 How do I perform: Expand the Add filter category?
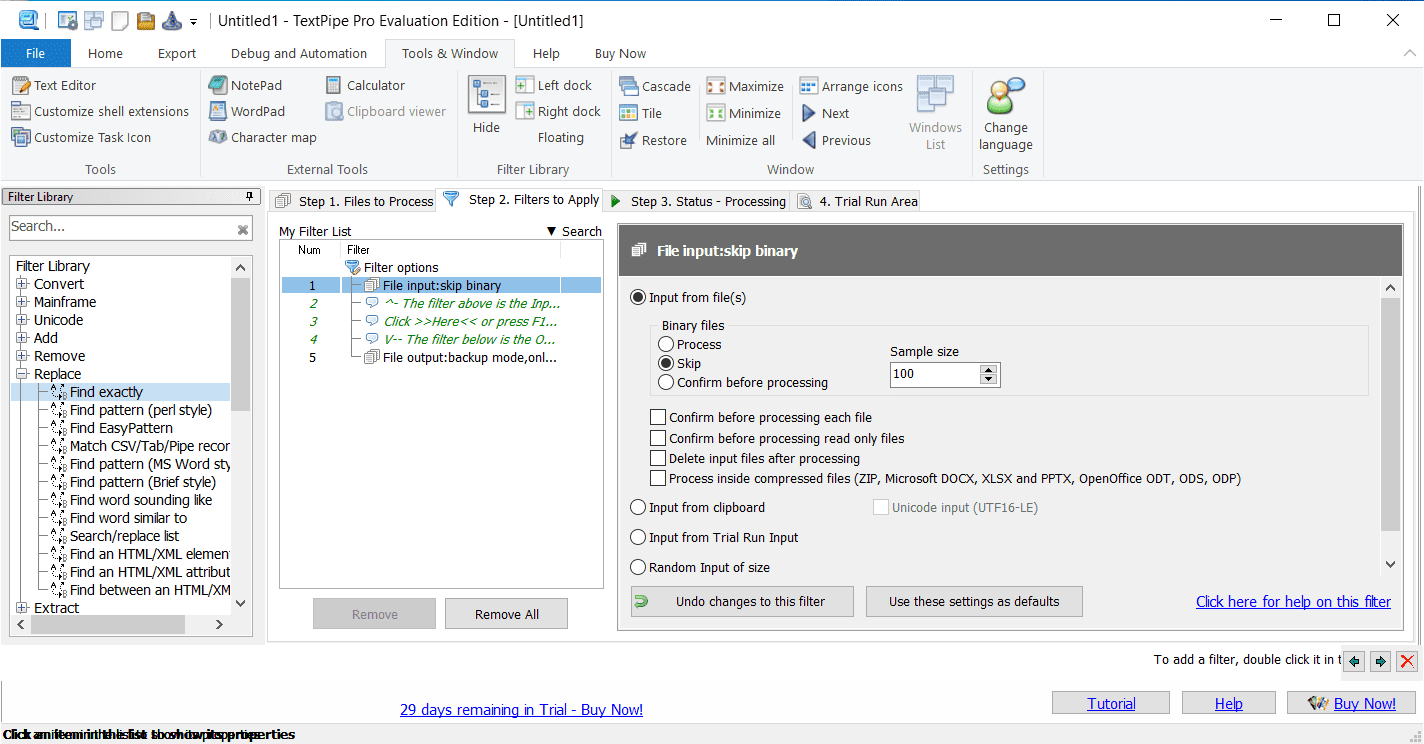point(22,338)
